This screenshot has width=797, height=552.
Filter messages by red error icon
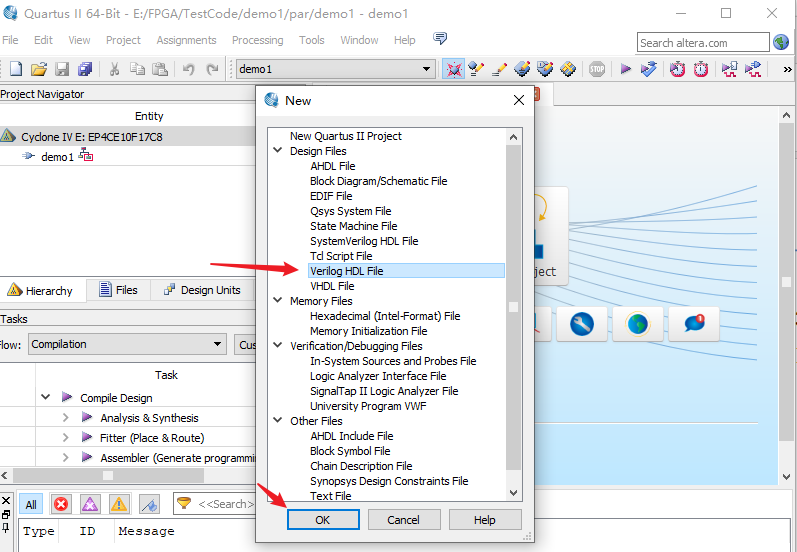pyautogui.click(x=61, y=504)
